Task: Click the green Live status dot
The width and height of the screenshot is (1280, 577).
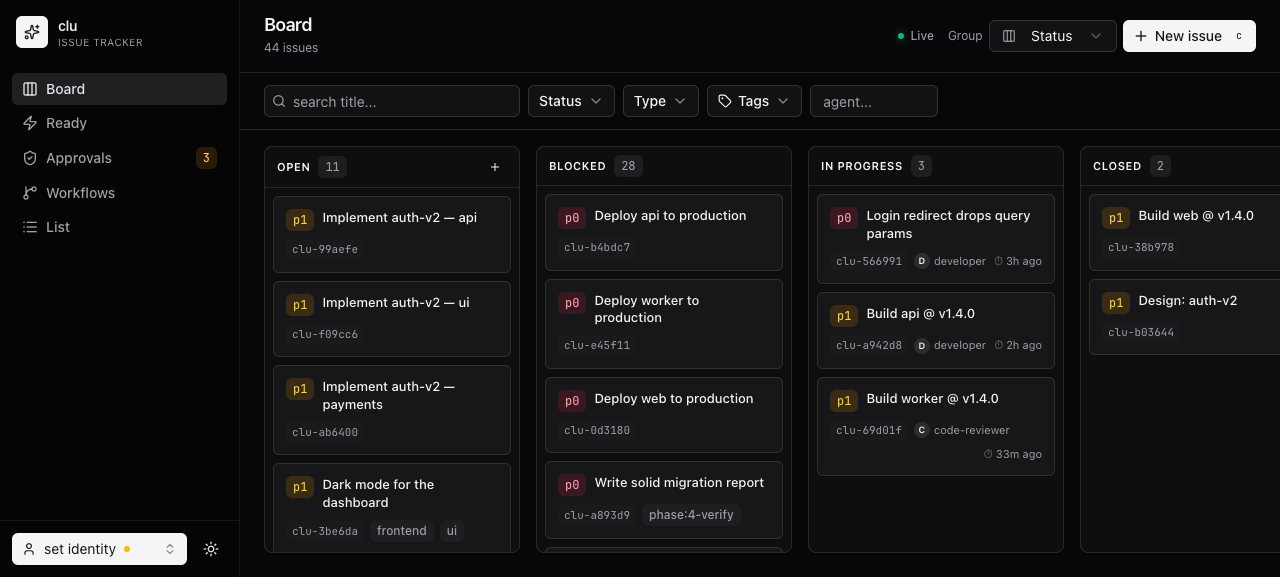Action: click(x=901, y=36)
